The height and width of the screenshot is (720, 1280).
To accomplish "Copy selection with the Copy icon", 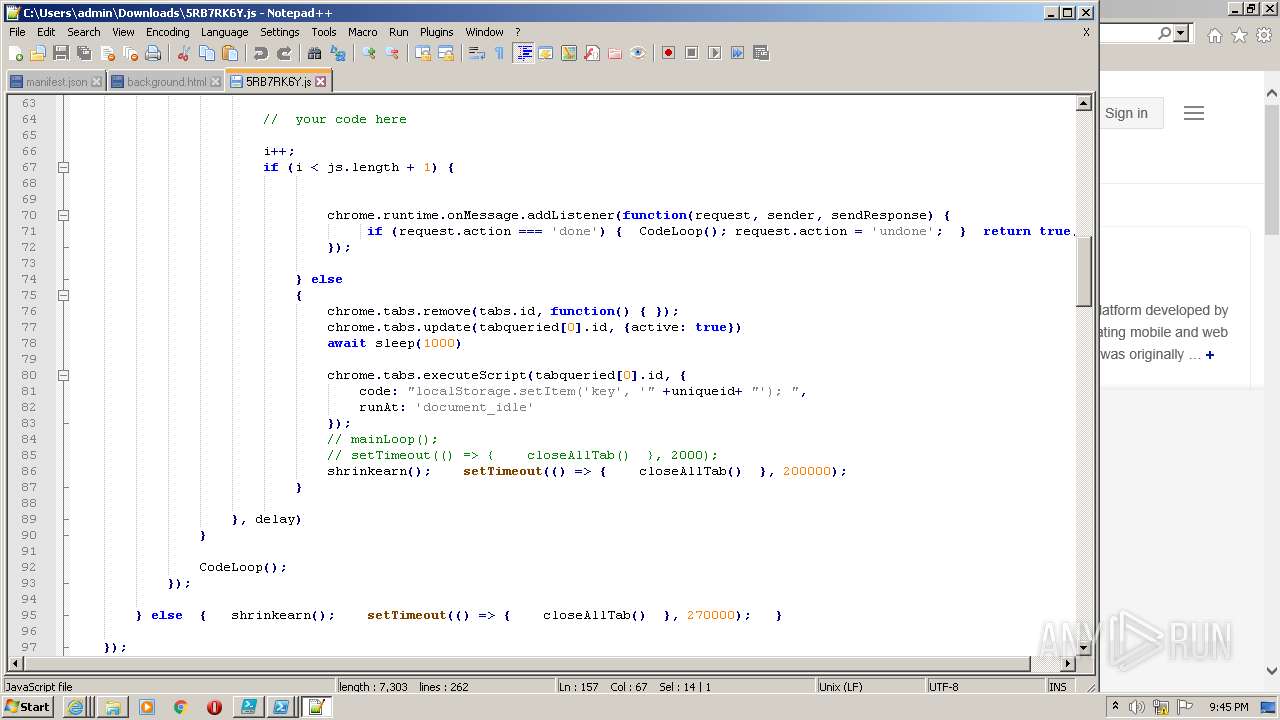I will [x=207, y=53].
